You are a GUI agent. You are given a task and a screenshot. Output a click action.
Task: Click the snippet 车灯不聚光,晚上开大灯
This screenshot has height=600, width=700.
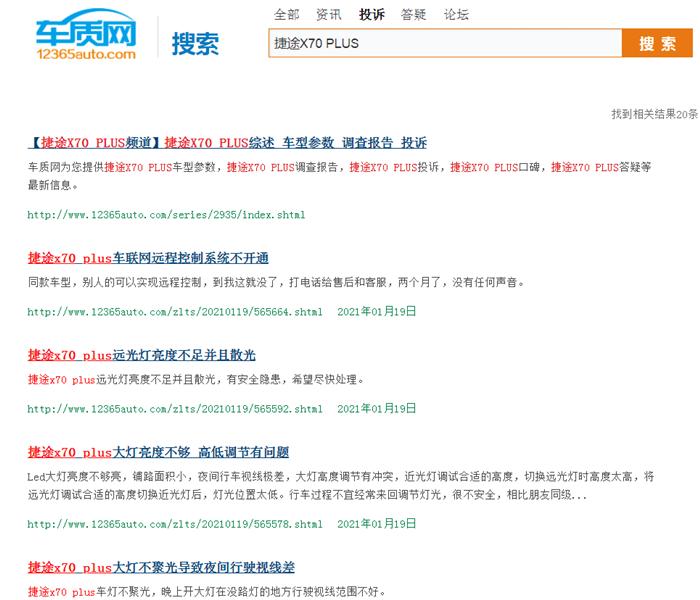pos(206,592)
